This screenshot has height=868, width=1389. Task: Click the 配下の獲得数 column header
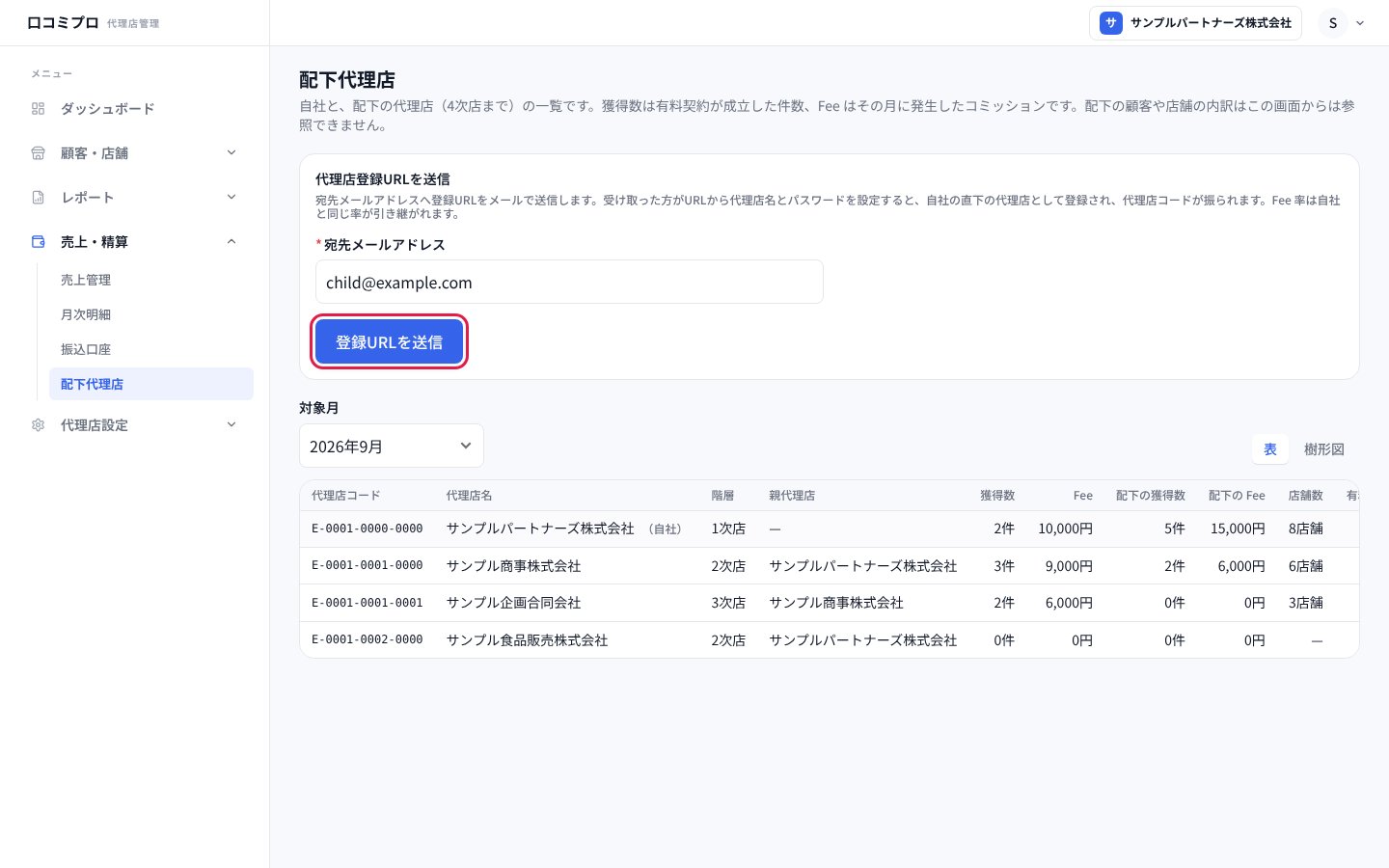click(1151, 496)
